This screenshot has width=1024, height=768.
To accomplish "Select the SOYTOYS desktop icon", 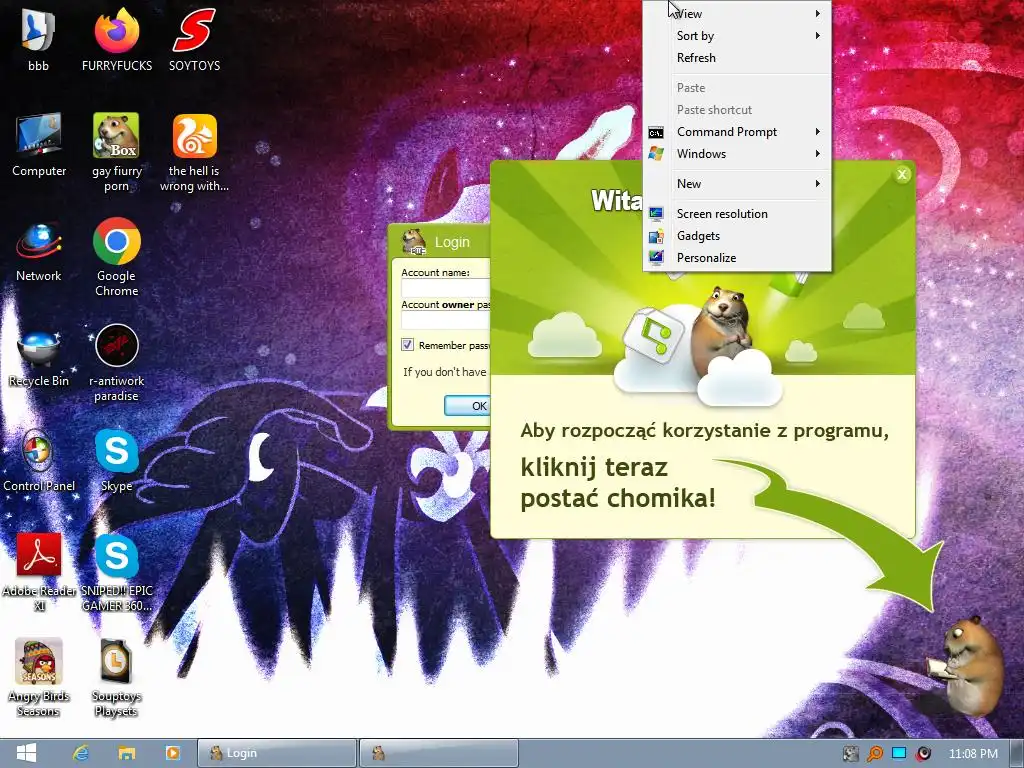I will click(194, 40).
